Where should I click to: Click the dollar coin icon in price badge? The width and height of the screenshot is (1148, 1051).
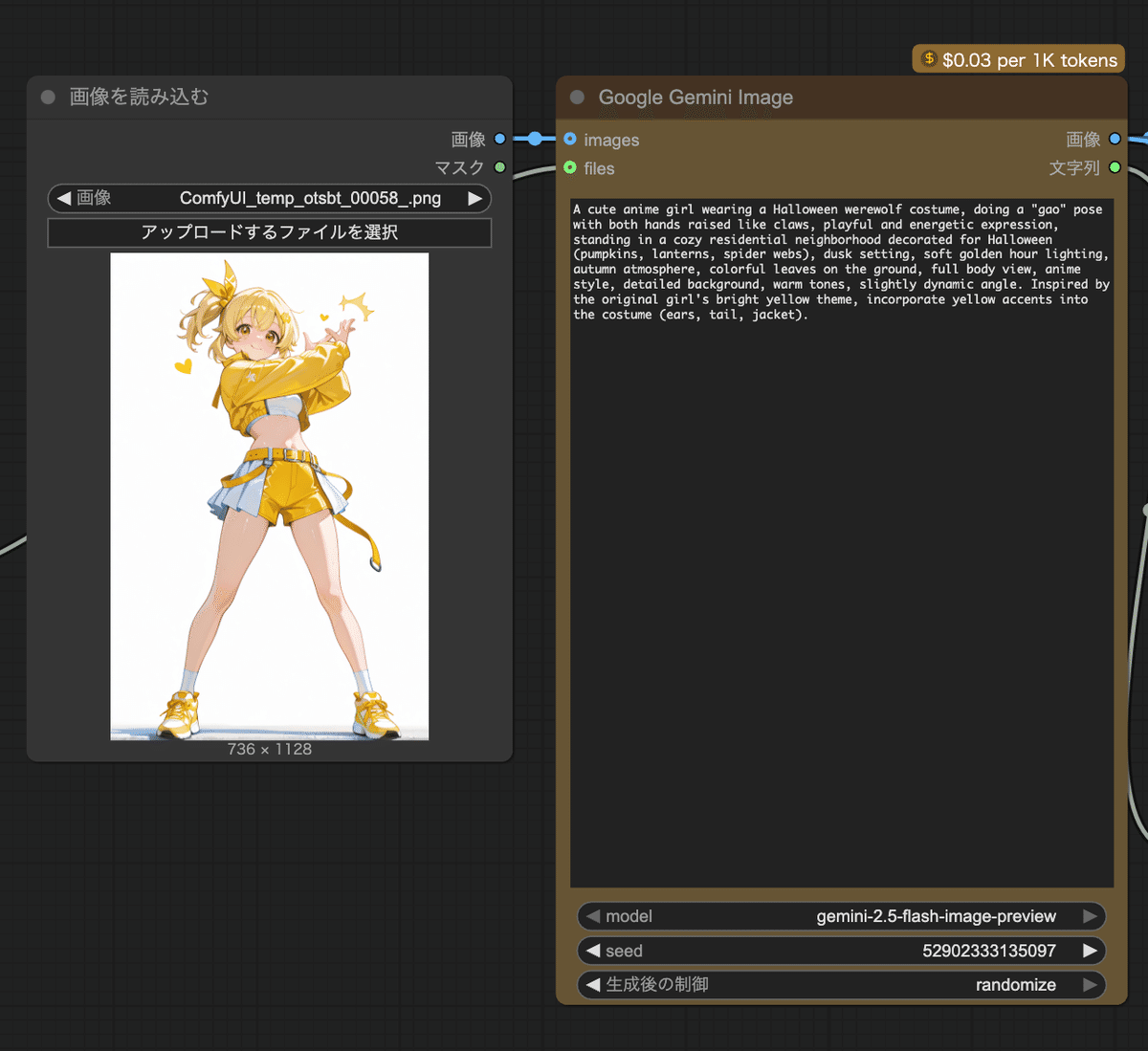pyautogui.click(x=928, y=59)
